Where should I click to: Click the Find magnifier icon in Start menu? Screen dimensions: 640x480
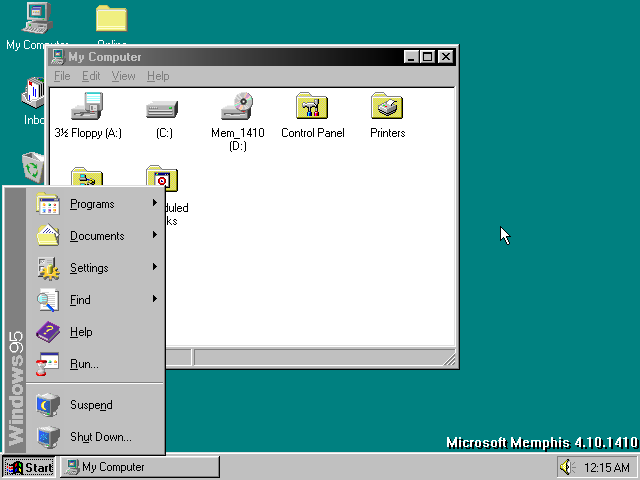tap(48, 300)
